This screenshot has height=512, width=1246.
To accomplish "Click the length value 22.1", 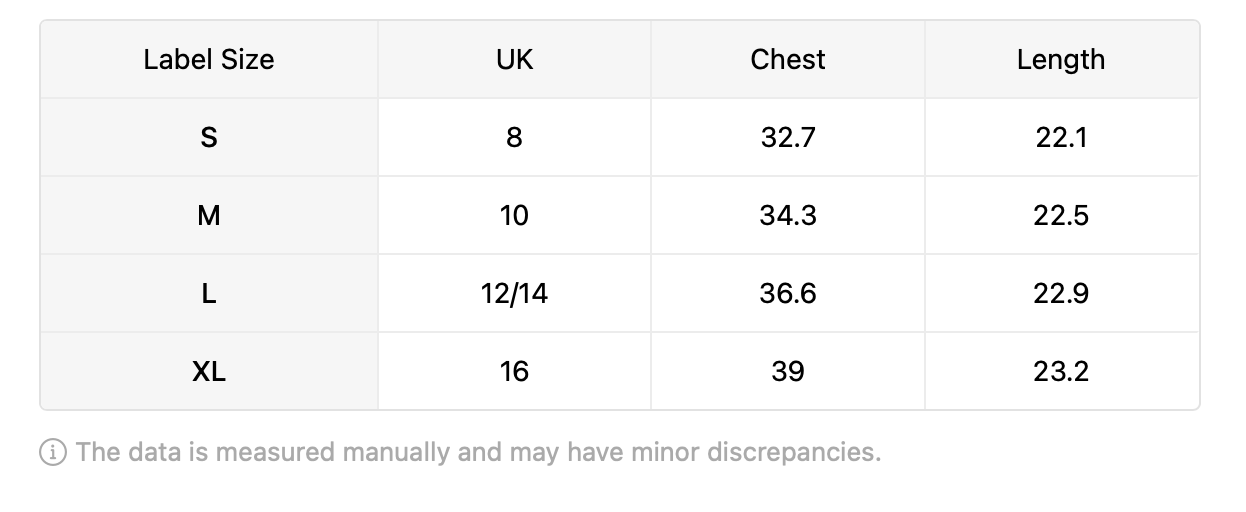I will 1061,137.
